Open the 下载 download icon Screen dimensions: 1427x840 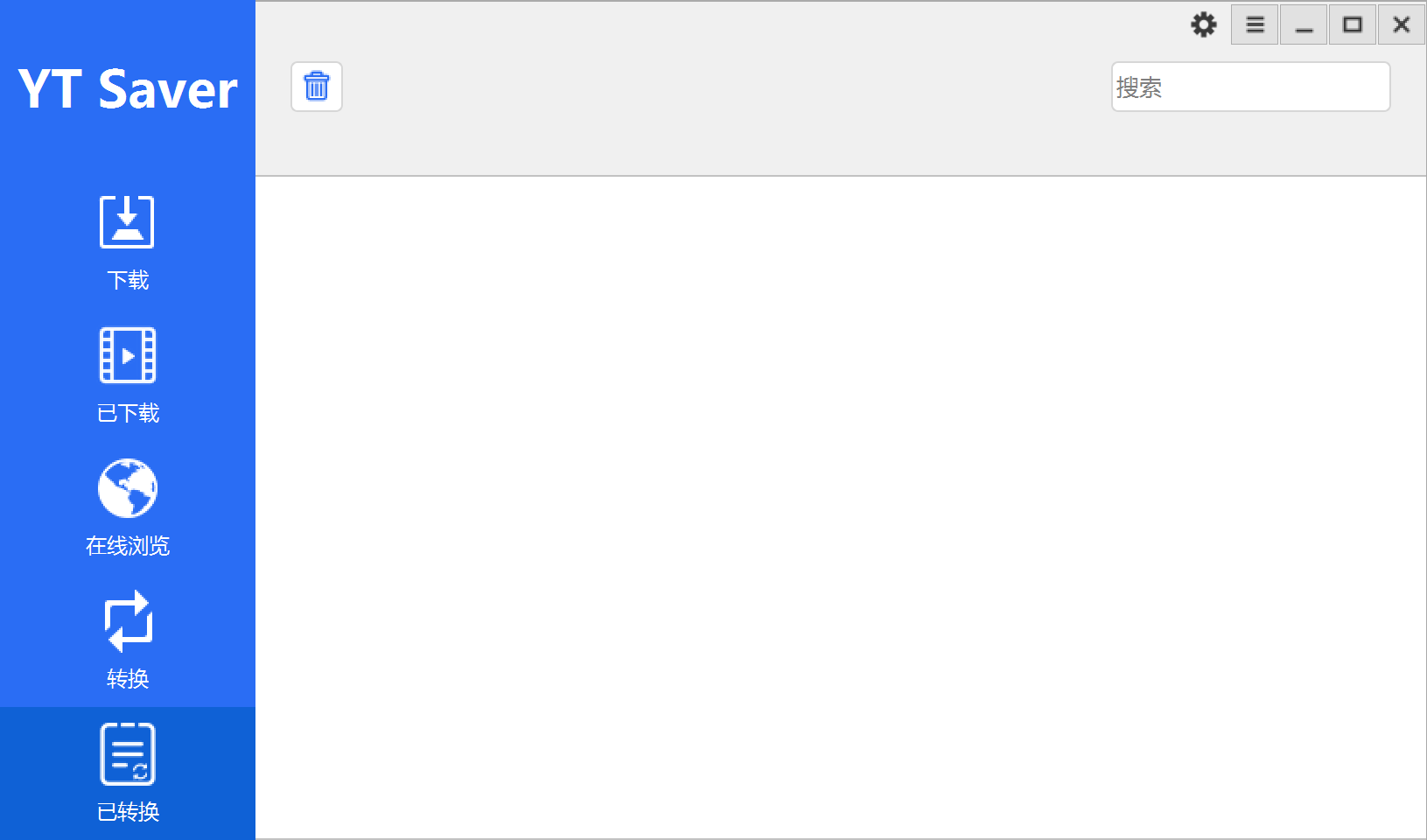(x=127, y=221)
